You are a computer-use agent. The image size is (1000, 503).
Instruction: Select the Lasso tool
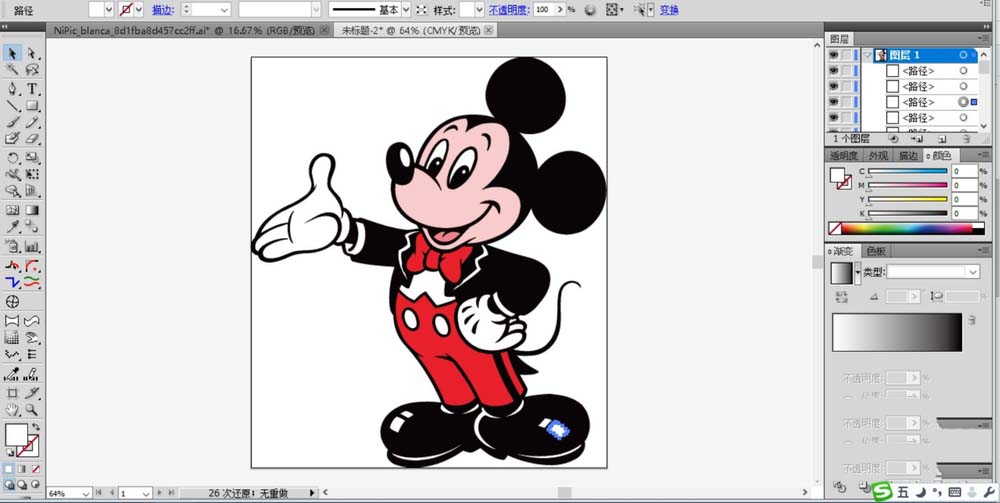pyautogui.click(x=32, y=69)
